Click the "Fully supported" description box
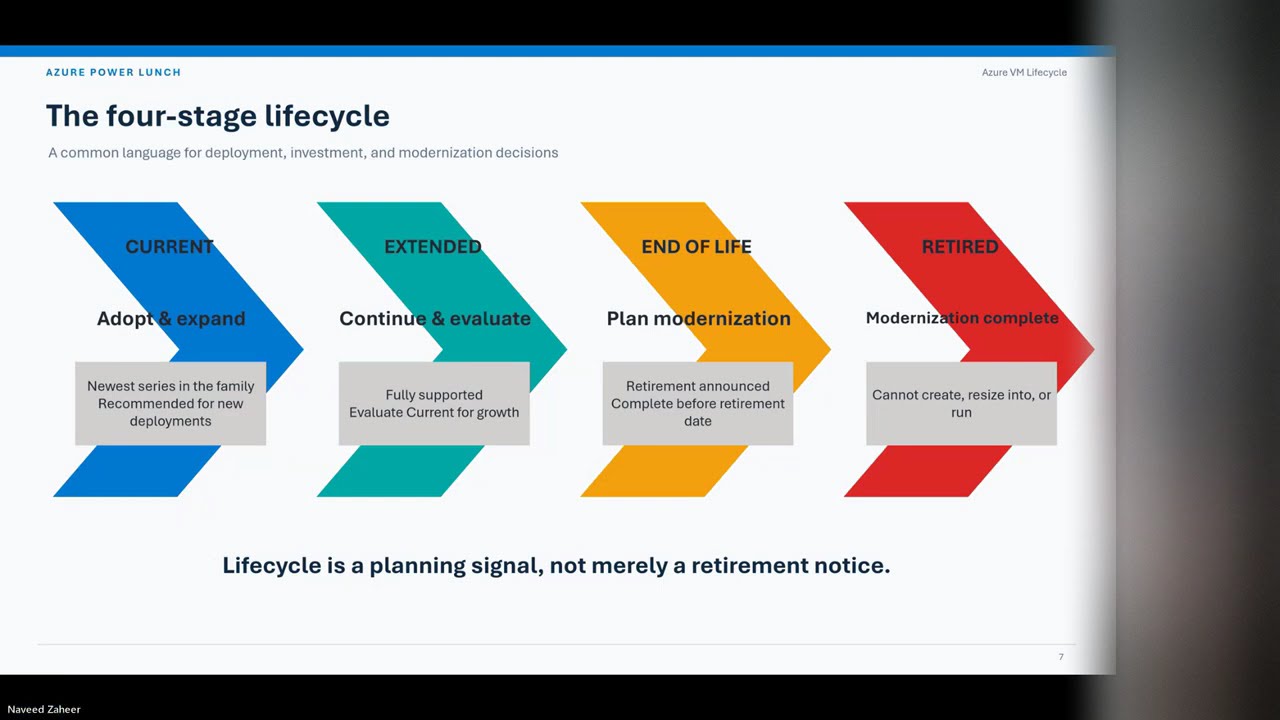 pos(434,403)
